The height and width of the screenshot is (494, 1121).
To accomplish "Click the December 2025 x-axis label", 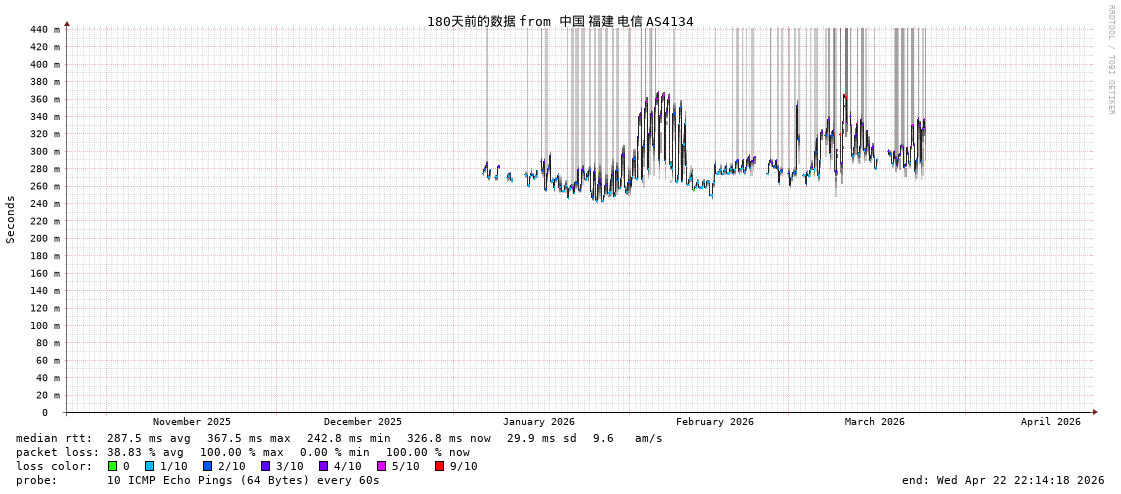I will 362,422.
